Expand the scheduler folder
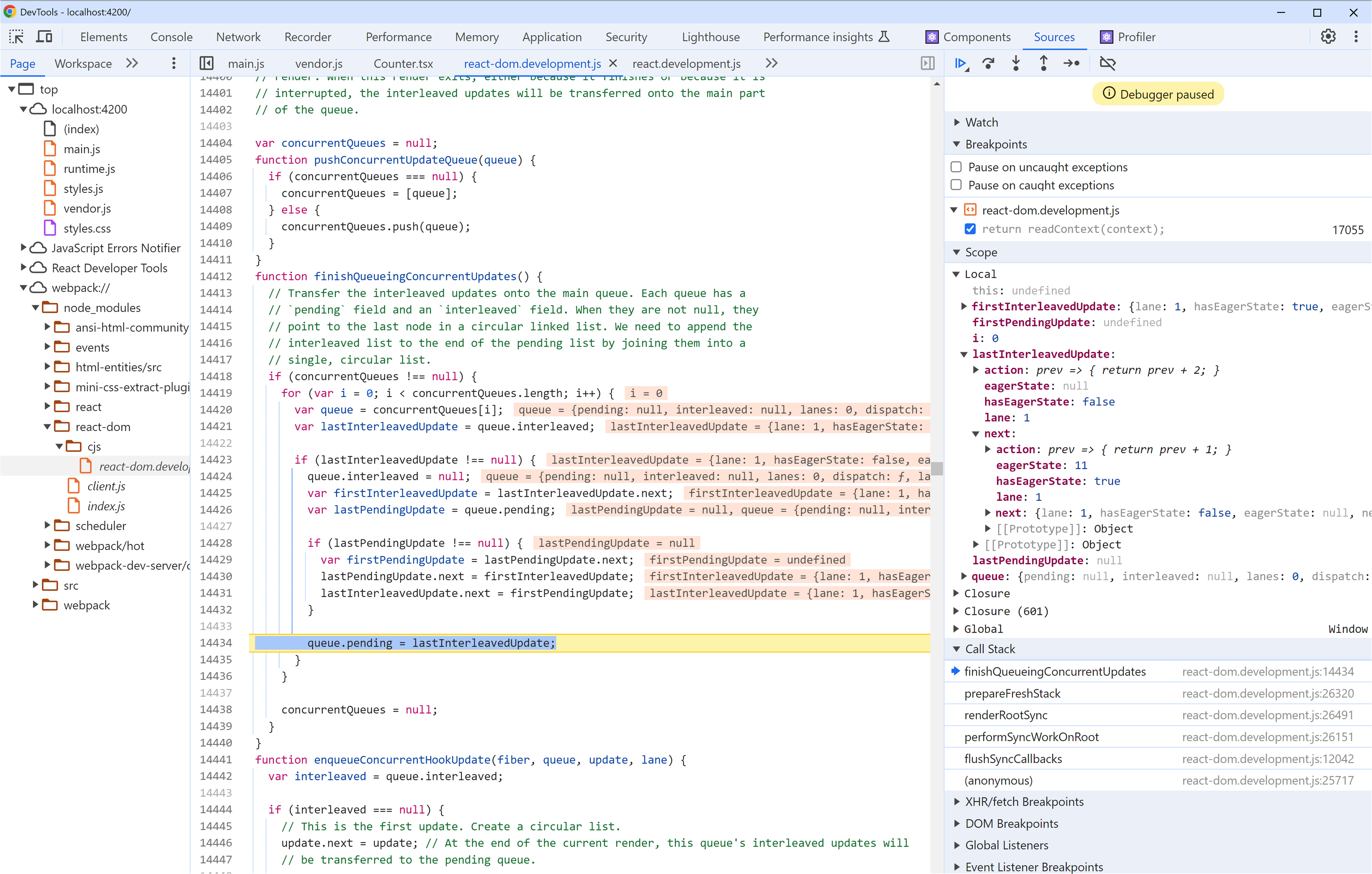Screen dimensions: 1372x874 tap(48, 526)
